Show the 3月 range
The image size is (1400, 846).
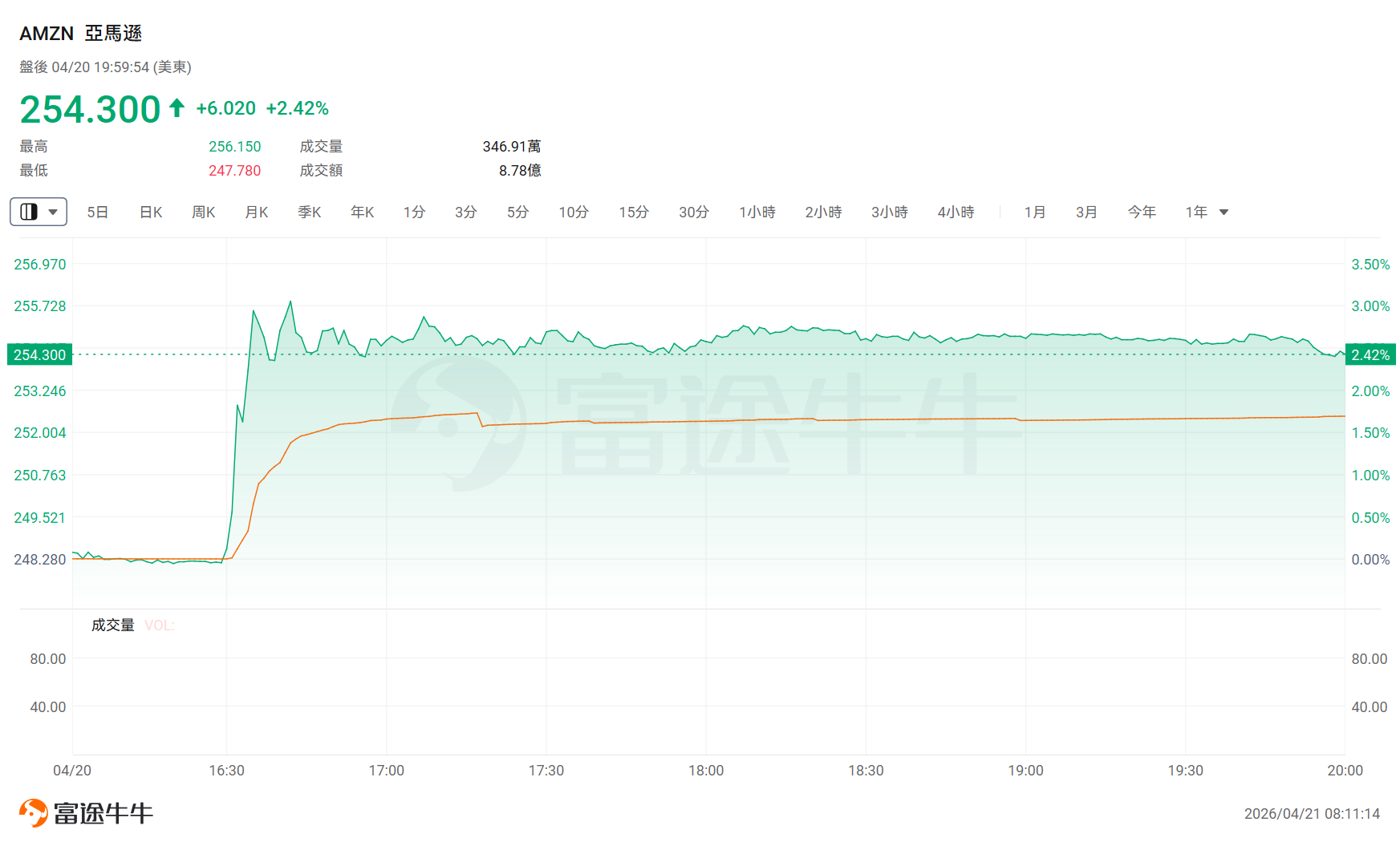[x=1086, y=213]
